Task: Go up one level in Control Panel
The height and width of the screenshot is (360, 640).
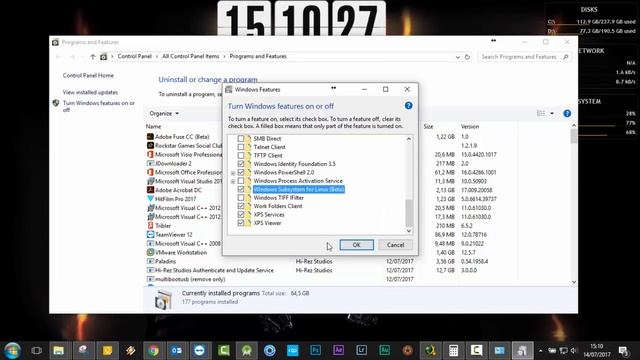Action: point(93,57)
